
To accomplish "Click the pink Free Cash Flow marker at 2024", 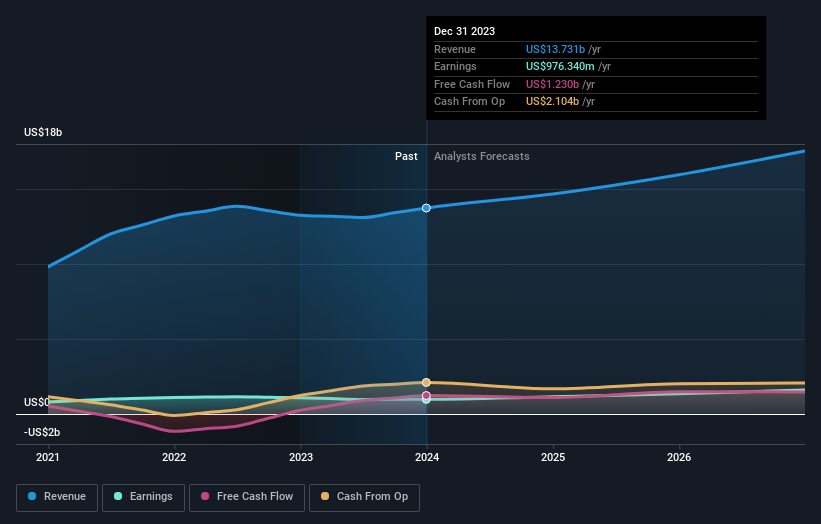I will coord(427,395).
